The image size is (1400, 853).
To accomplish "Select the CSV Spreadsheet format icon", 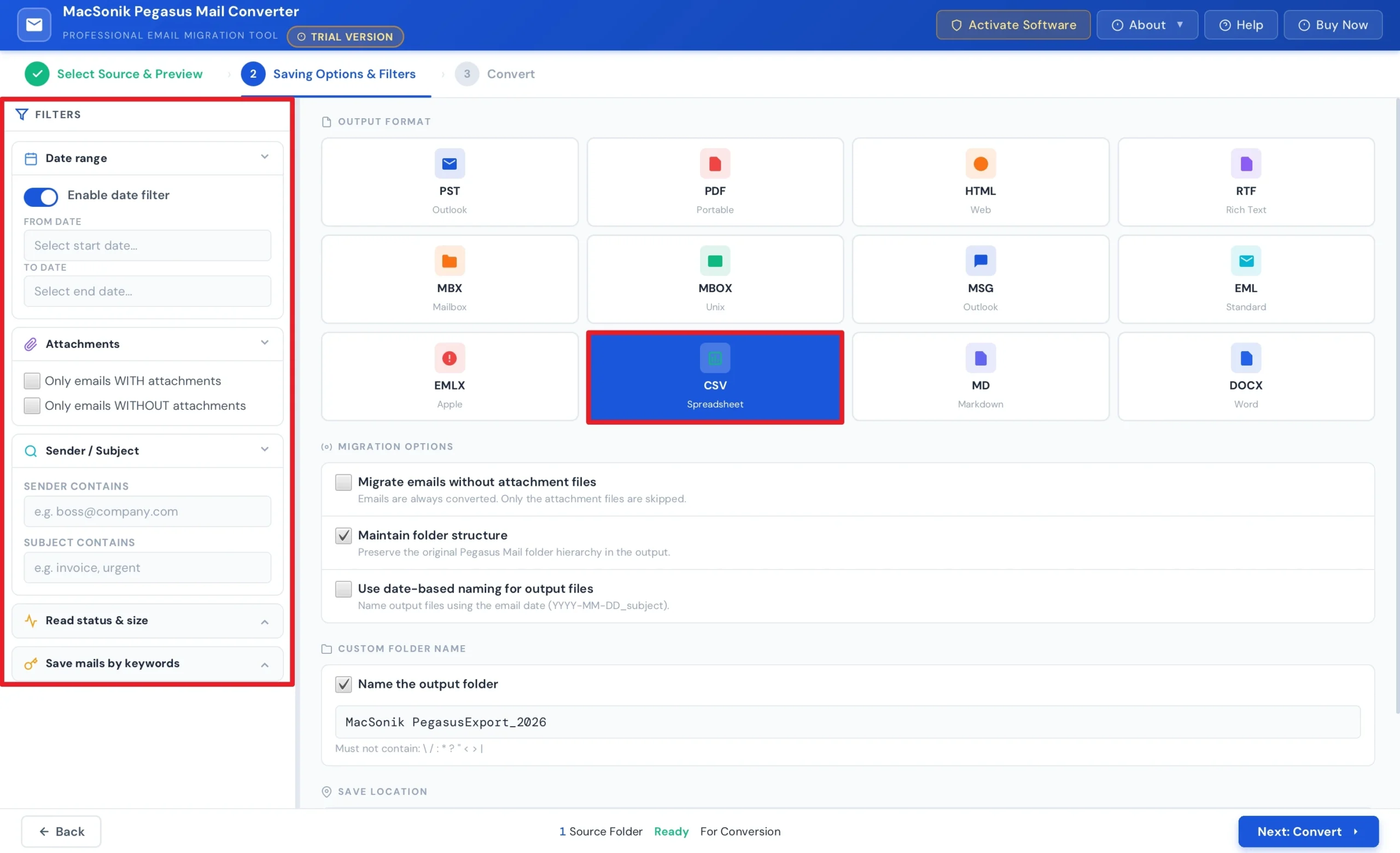I will point(715,358).
